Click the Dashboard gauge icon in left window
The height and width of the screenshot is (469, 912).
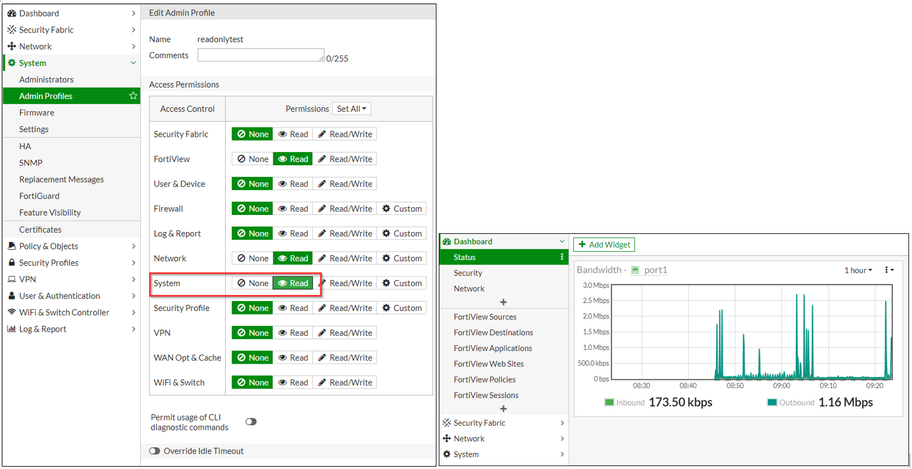pyautogui.click(x=11, y=13)
